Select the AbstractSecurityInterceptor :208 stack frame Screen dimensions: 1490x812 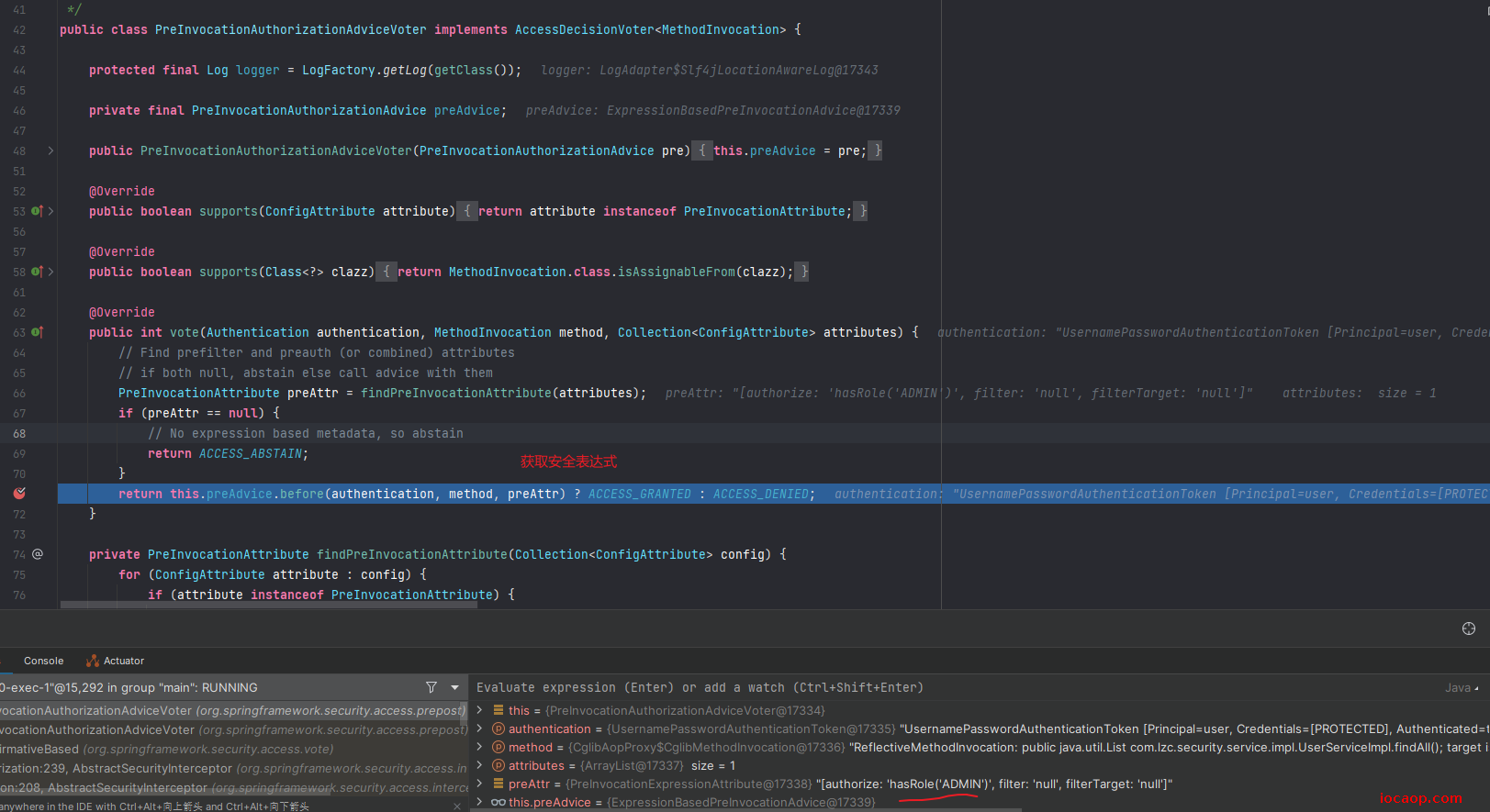pyautogui.click(x=234, y=787)
